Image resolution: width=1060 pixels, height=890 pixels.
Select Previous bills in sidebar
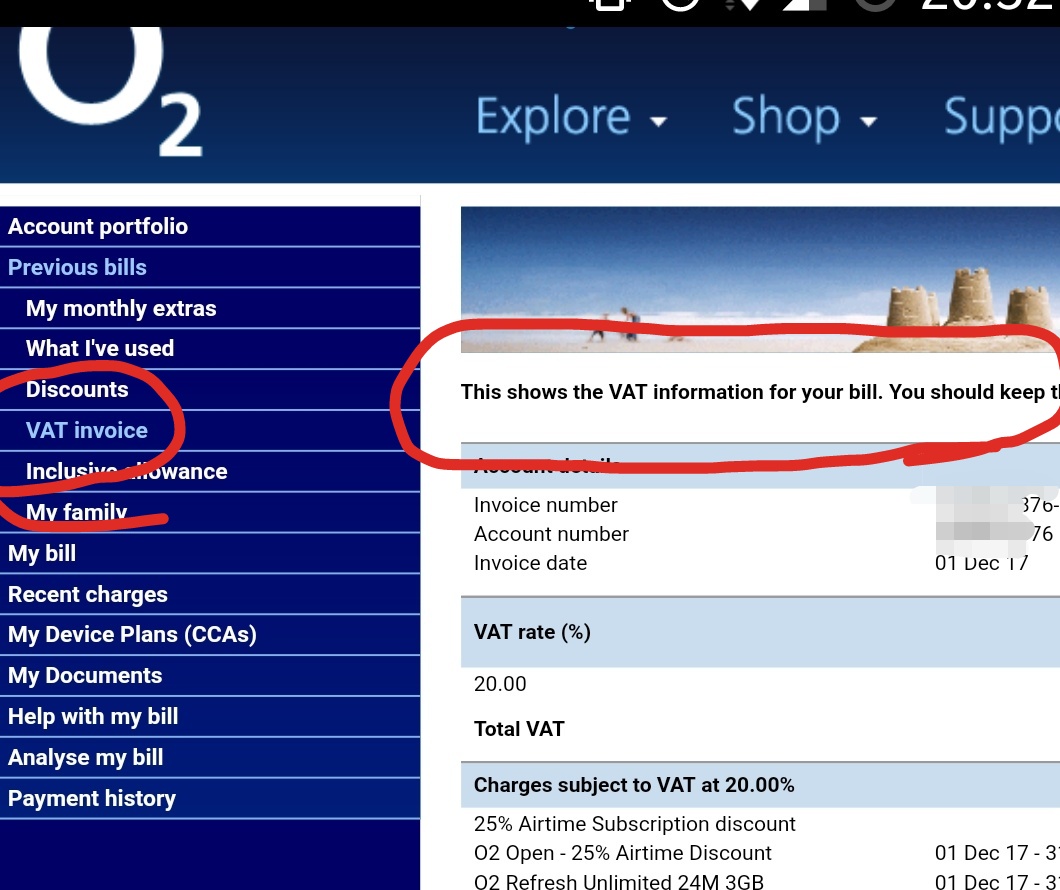point(77,268)
